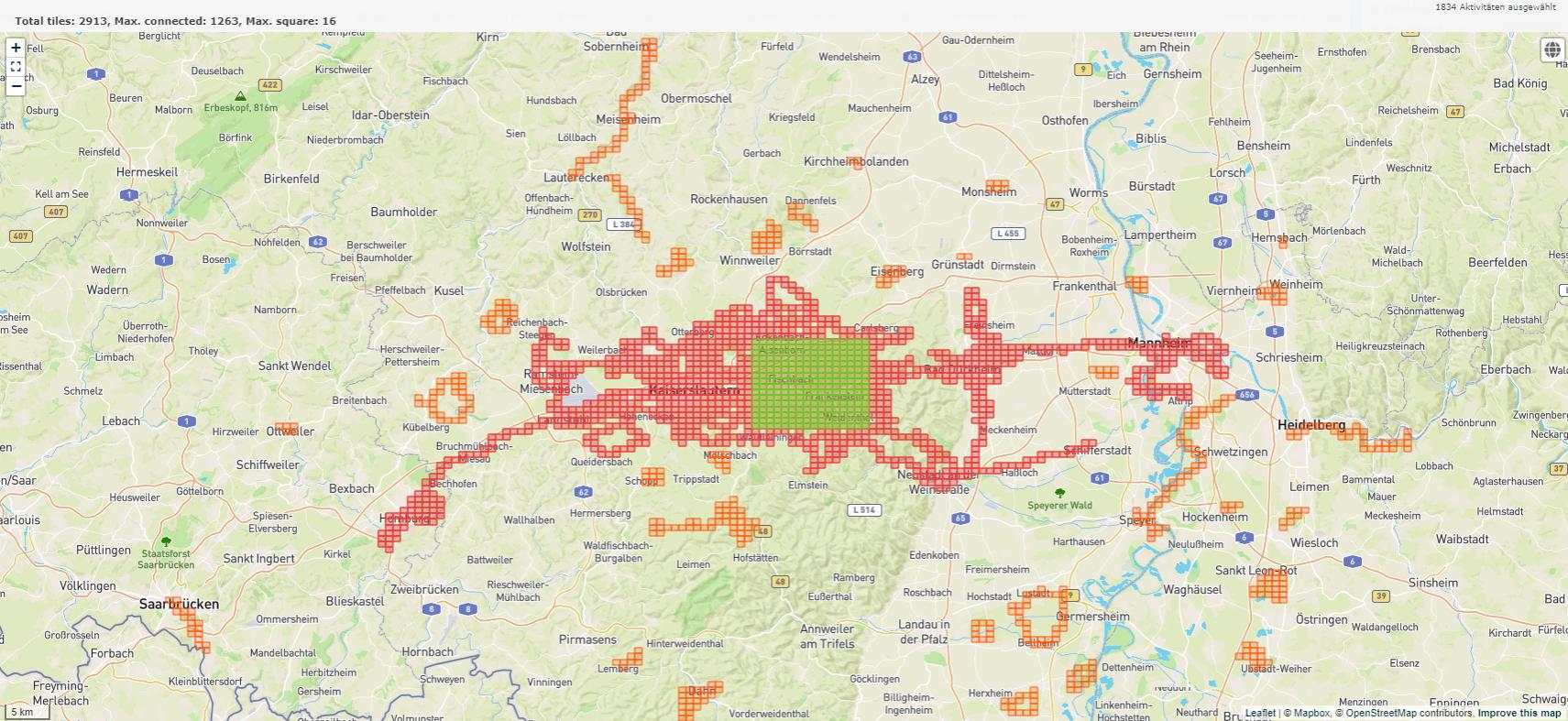Click the total tiles statistics text

point(175,20)
